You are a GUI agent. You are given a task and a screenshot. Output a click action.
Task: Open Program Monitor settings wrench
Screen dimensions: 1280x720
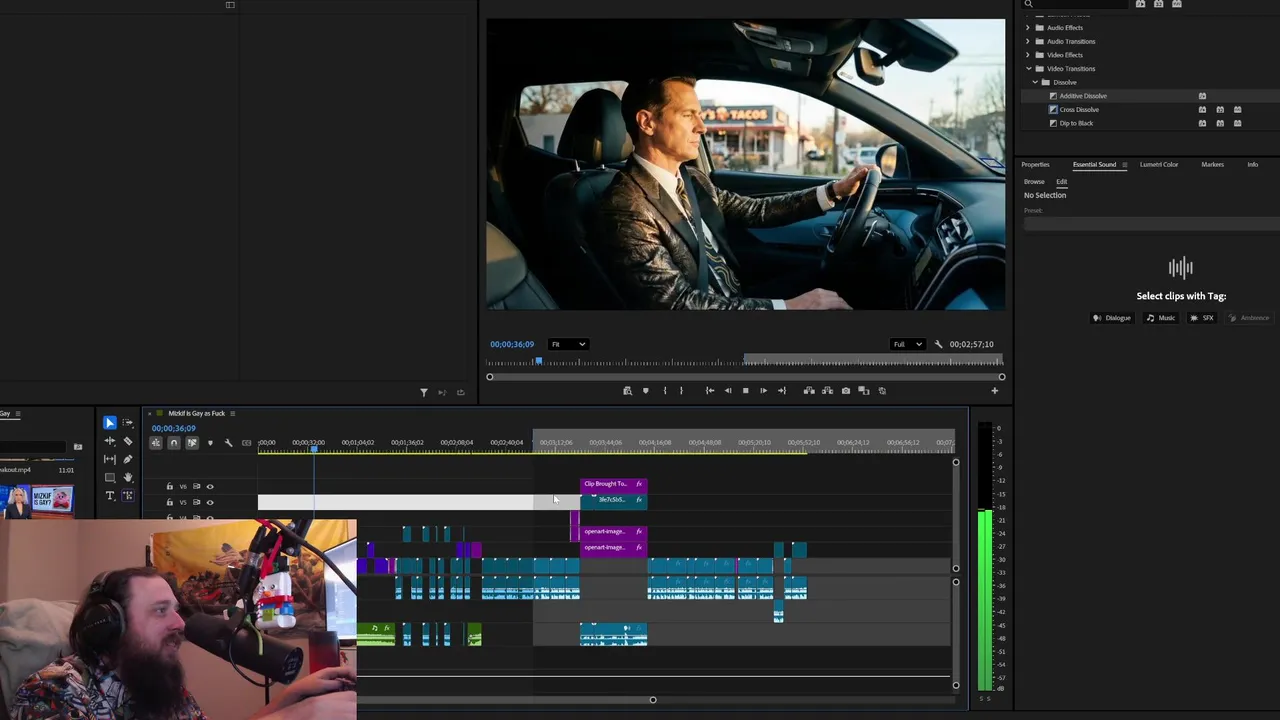(938, 344)
